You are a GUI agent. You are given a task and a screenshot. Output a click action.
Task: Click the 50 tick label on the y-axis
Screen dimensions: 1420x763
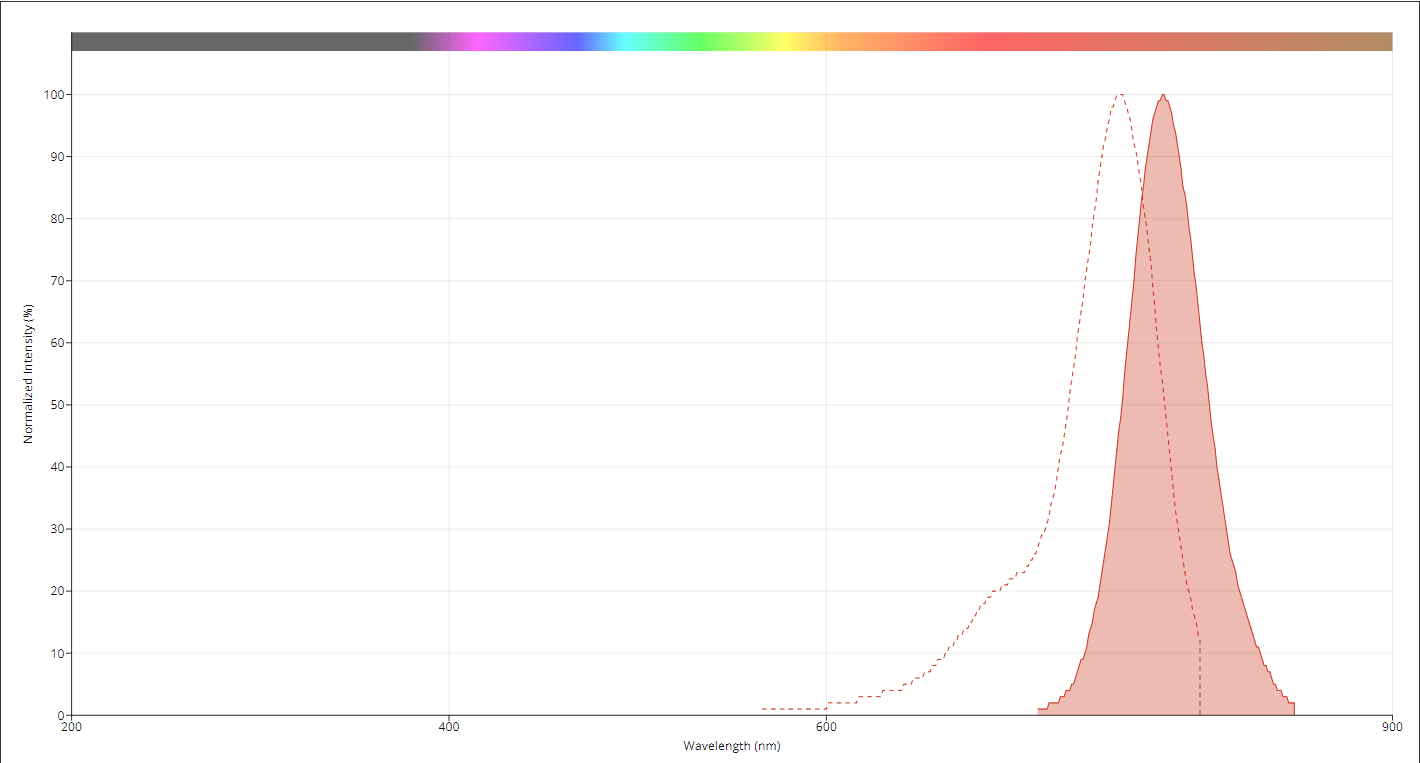coord(53,405)
